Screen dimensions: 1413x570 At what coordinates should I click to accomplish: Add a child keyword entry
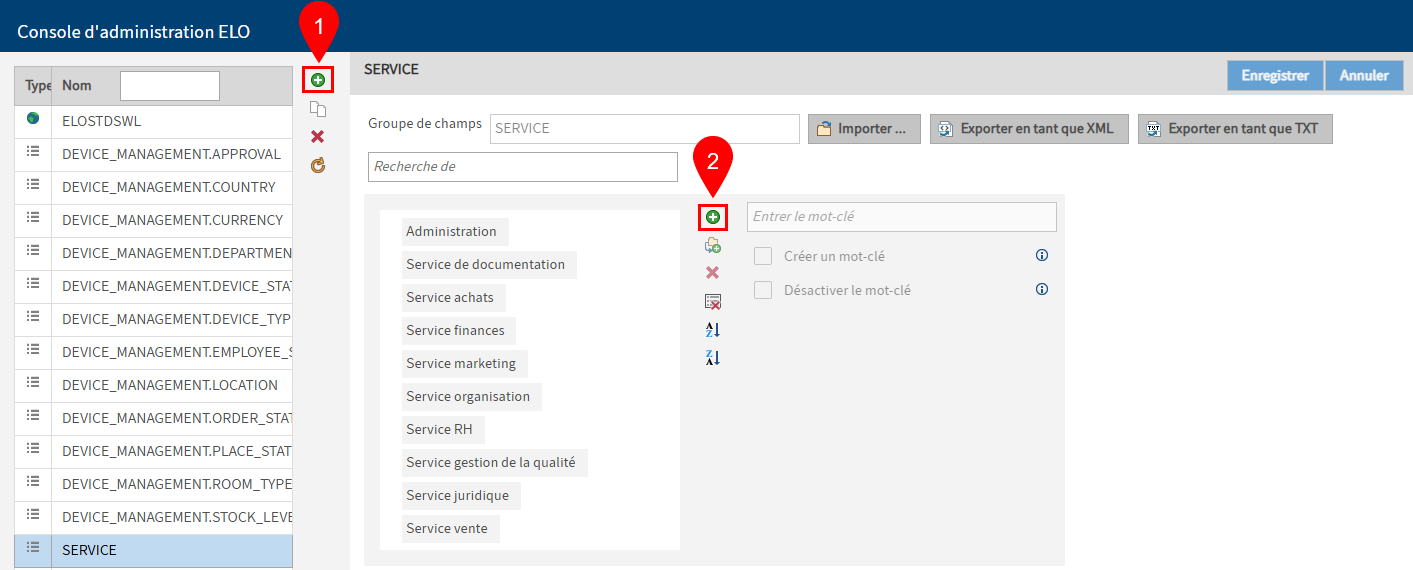tap(713, 245)
